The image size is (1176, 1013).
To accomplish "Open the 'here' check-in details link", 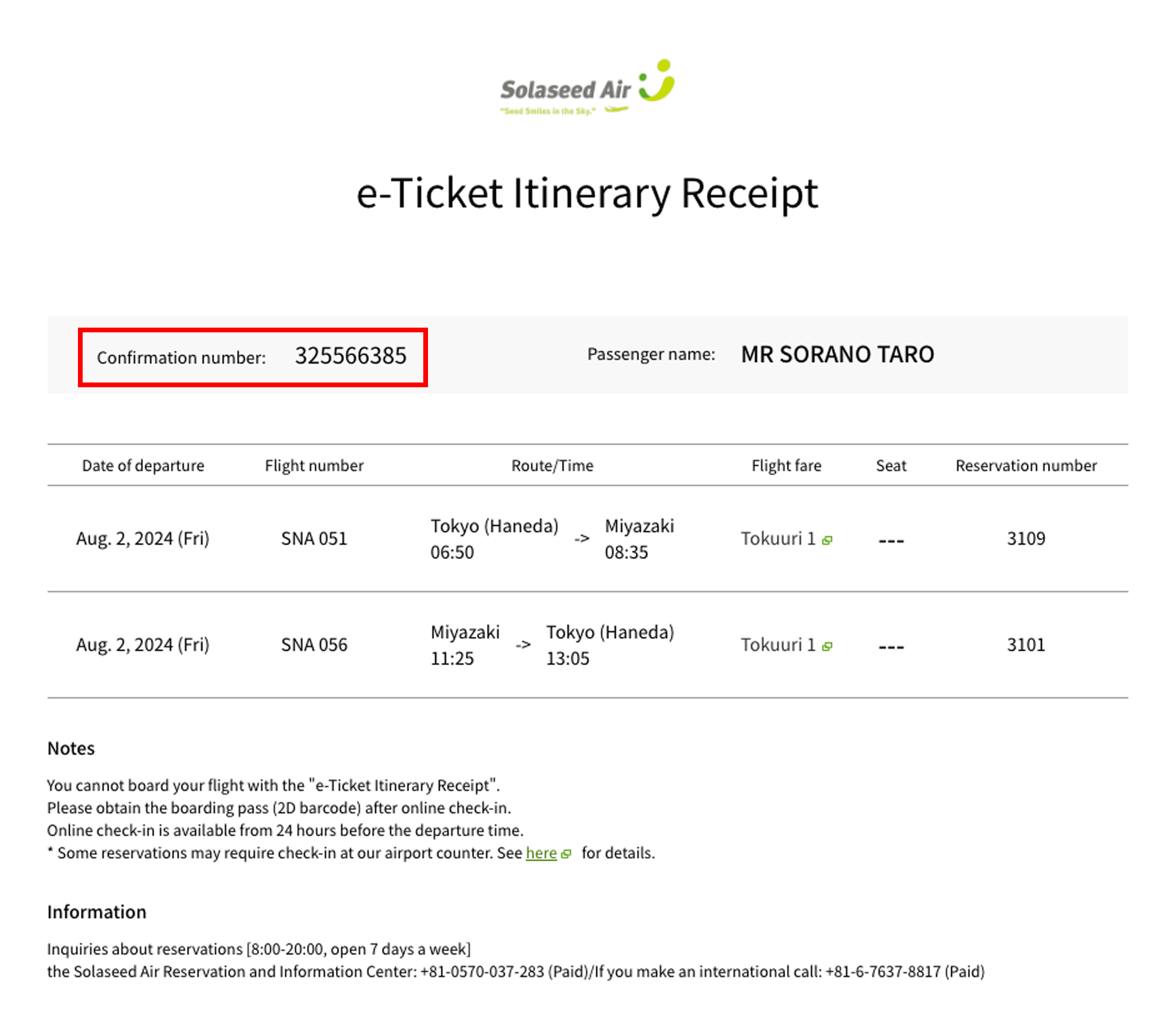I will [x=541, y=853].
